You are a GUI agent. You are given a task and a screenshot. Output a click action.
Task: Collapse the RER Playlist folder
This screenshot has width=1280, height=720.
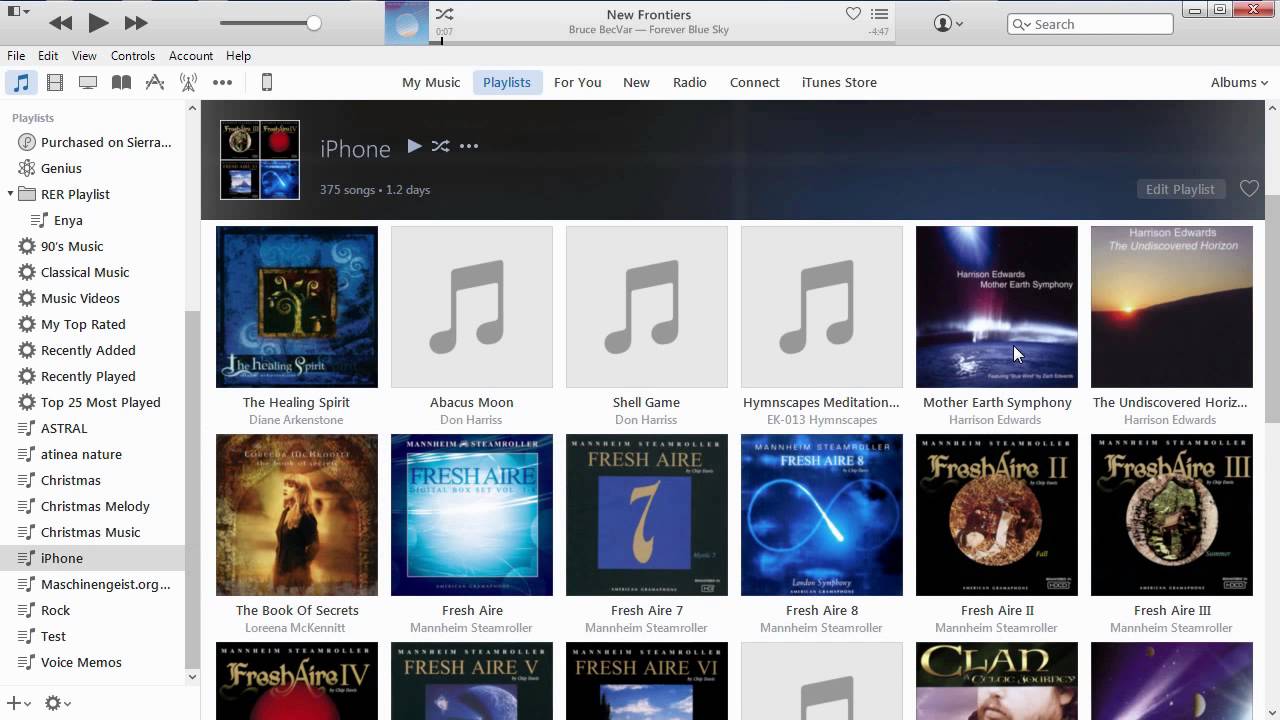[10, 194]
